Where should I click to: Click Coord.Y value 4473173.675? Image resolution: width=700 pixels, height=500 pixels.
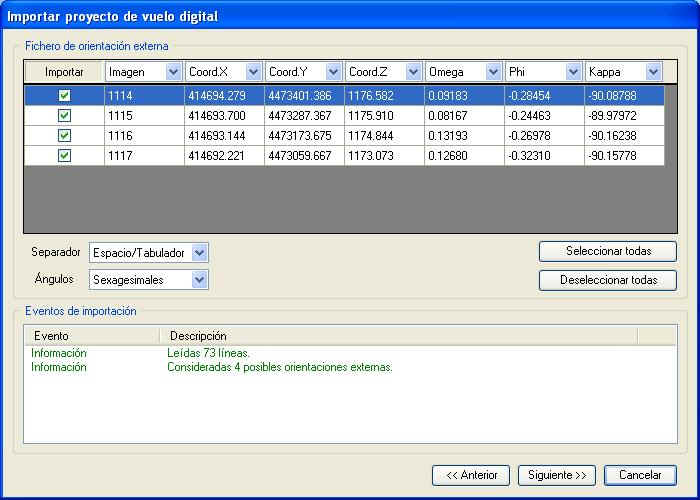[304, 136]
